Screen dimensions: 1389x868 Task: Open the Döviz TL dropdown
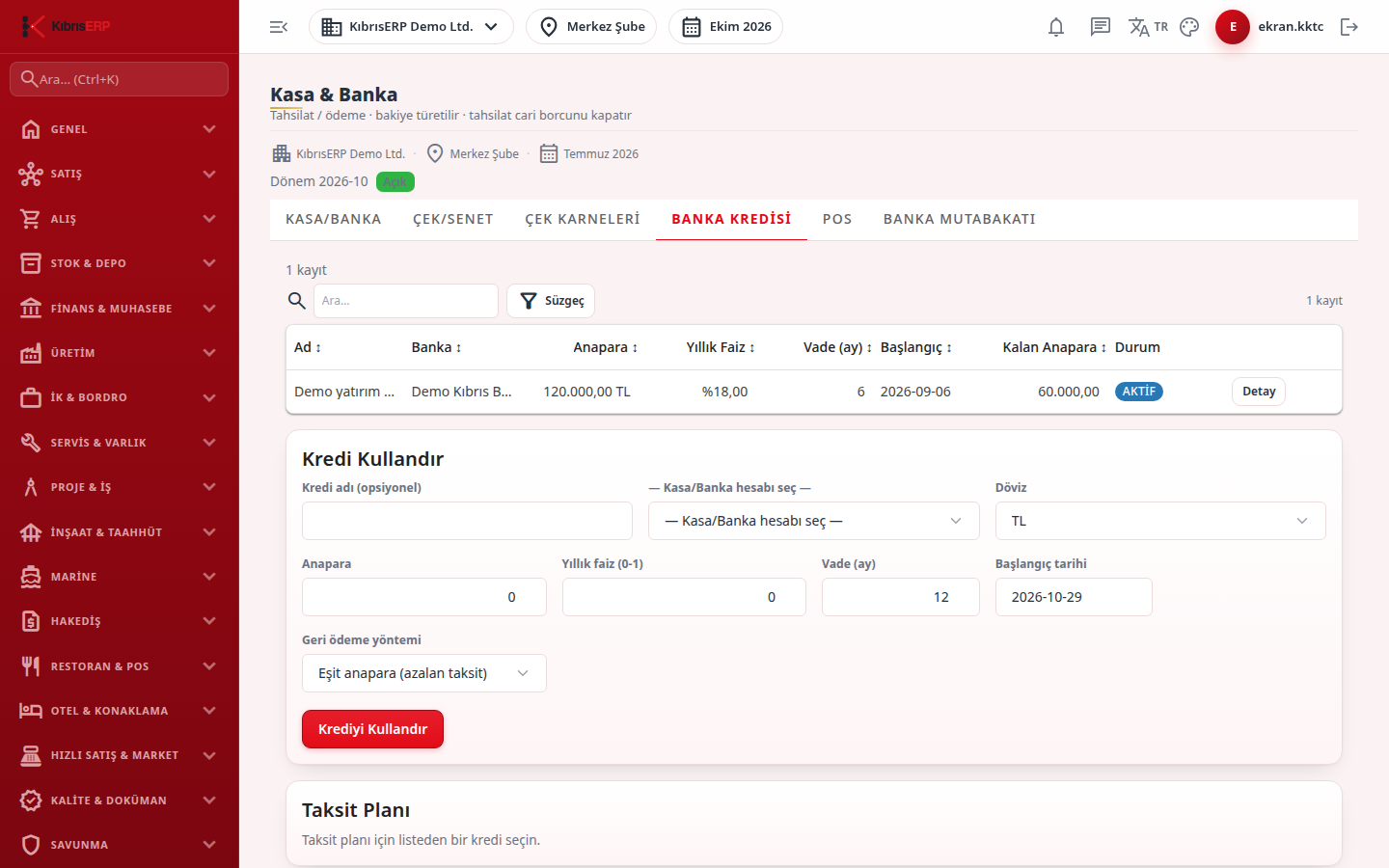1160,521
